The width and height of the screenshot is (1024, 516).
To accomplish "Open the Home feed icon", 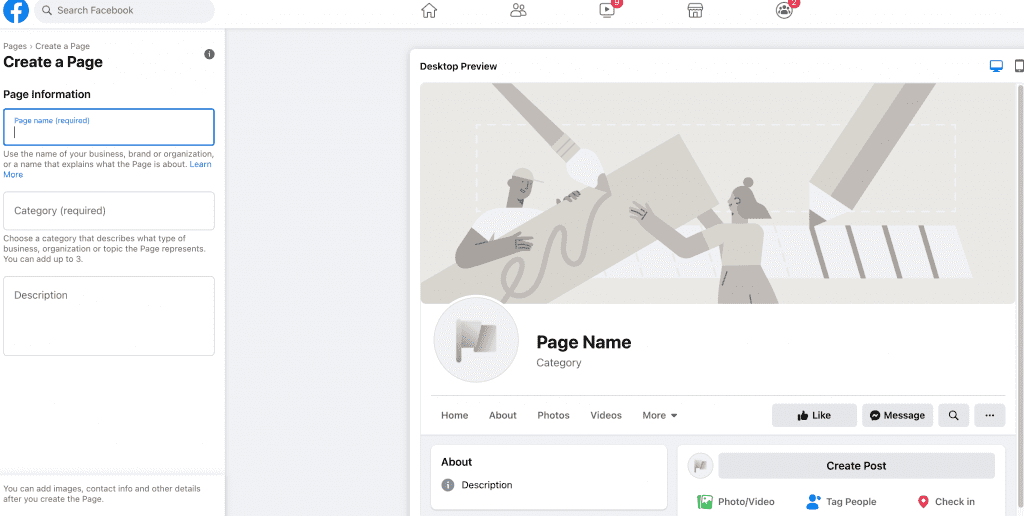I will tap(429, 11).
